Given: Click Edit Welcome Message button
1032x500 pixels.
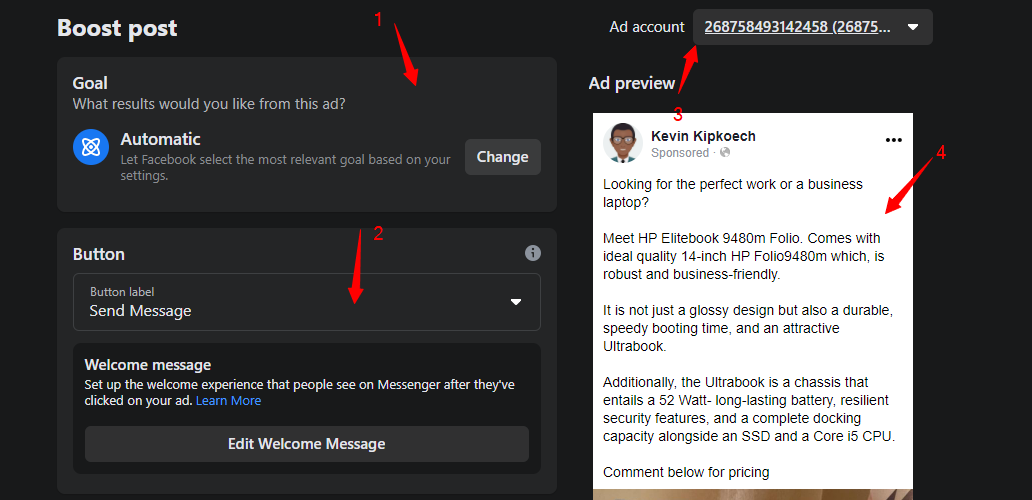Looking at the screenshot, I should [307, 444].
